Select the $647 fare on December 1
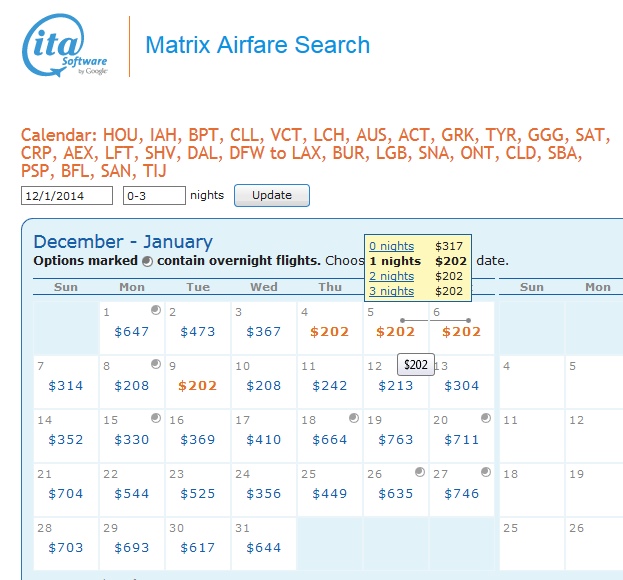The width and height of the screenshot is (623, 580). tap(131, 332)
